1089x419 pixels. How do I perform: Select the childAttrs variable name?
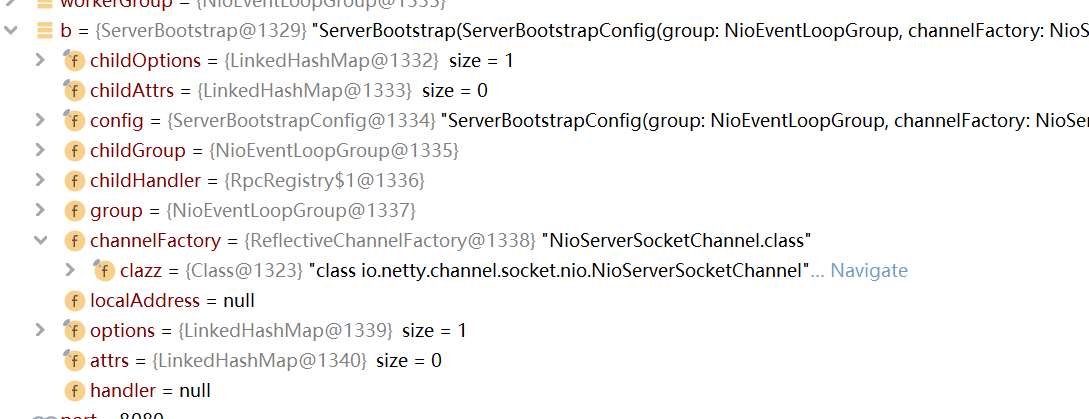click(x=131, y=91)
